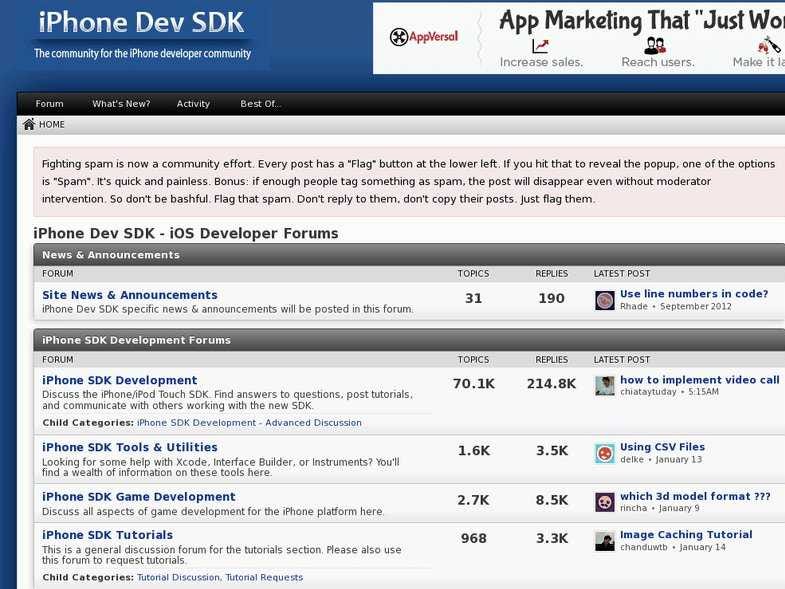
Task: Click username chiataytuday under video call post
Action: pos(648,392)
